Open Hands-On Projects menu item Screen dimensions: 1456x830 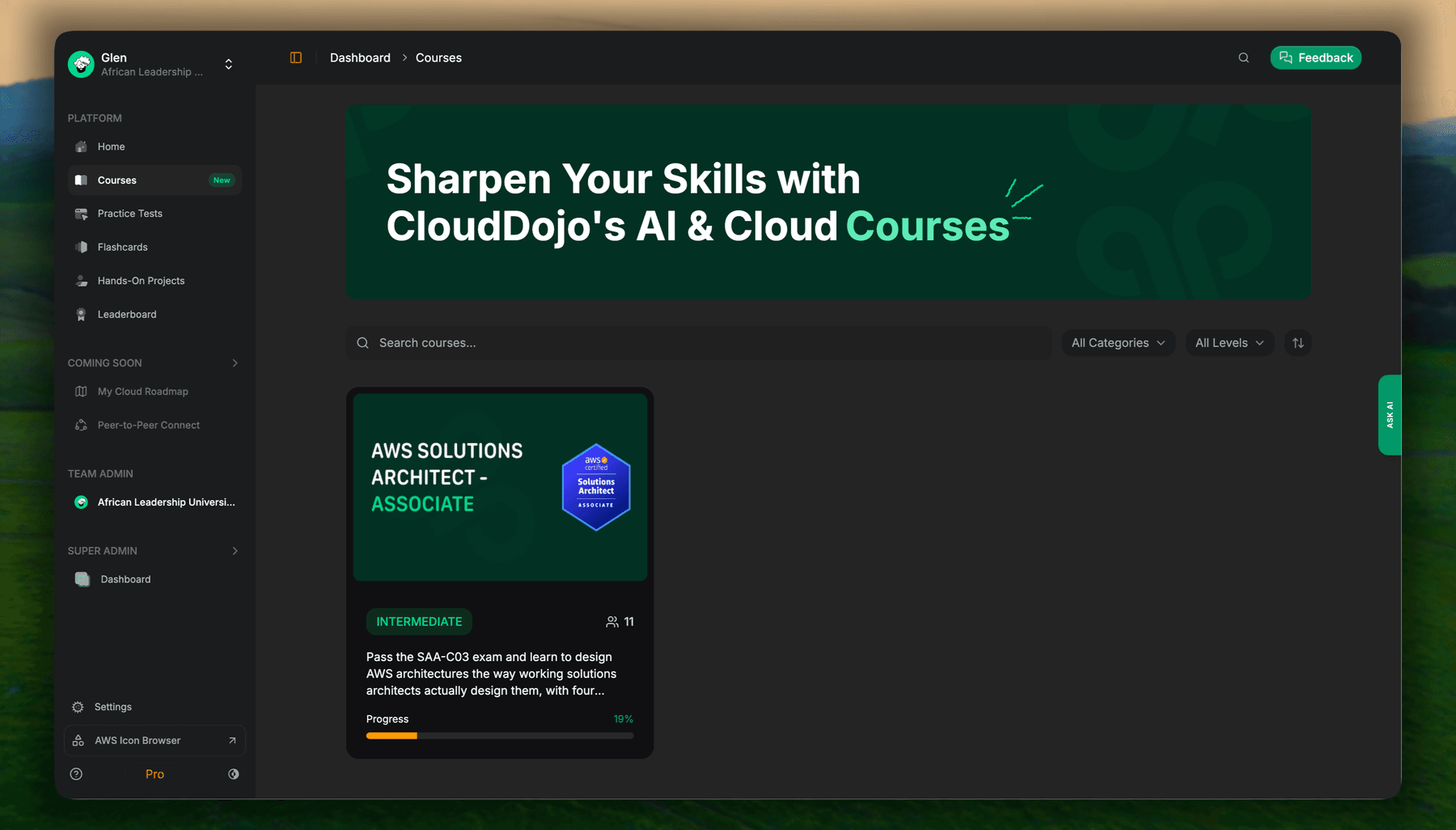click(x=154, y=281)
